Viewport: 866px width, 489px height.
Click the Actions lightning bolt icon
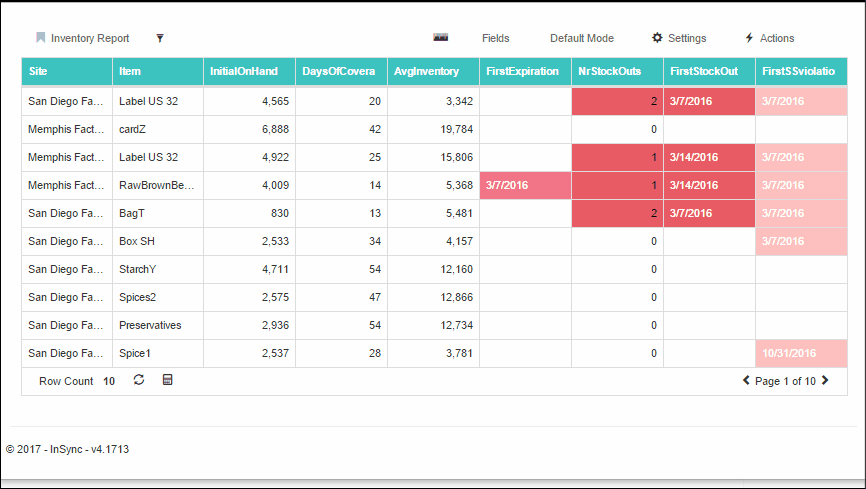point(749,38)
